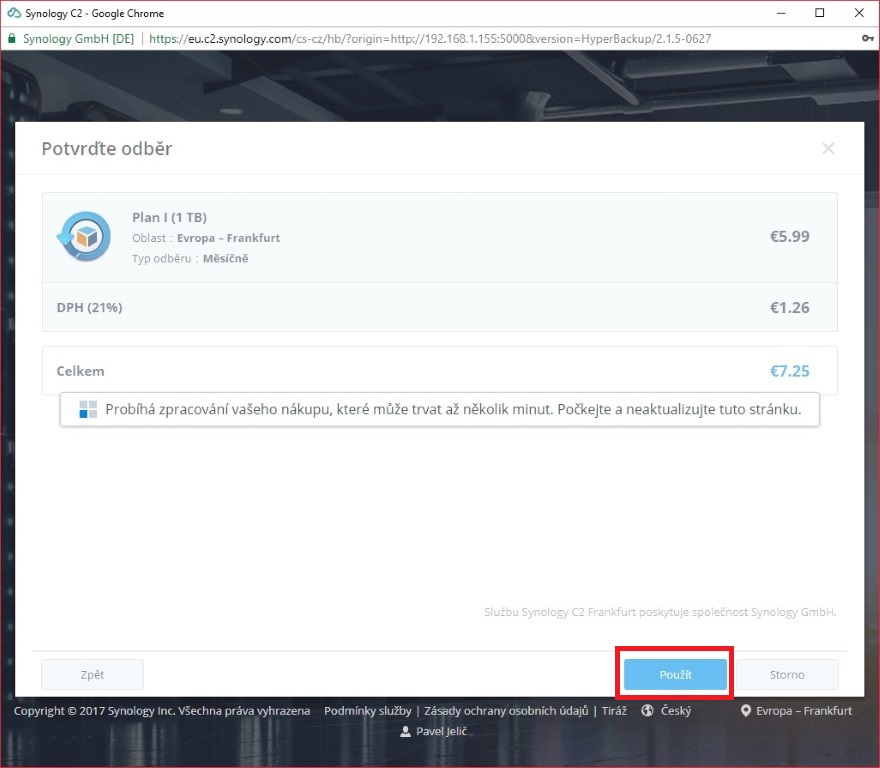Click the URL in the address bar
Viewport: 880px width, 768px height.
click(x=430, y=39)
